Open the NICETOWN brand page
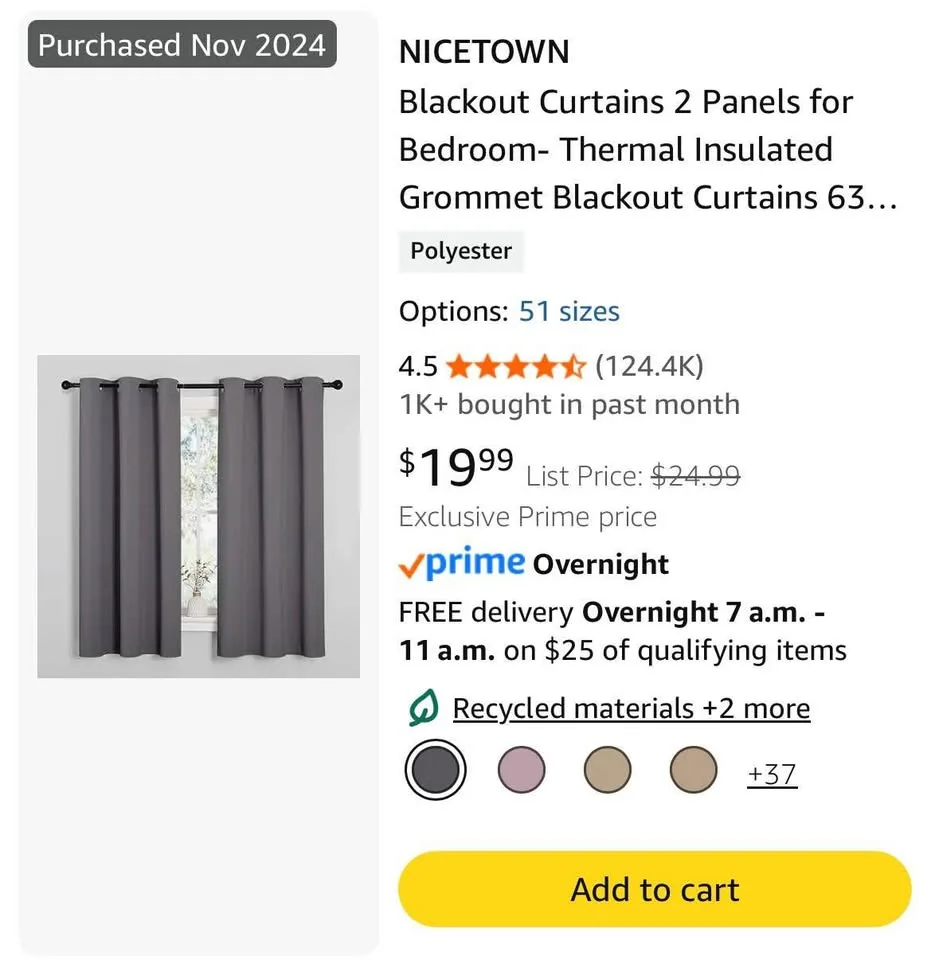Viewport: 931px width, 960px height. pyautogui.click(x=484, y=51)
